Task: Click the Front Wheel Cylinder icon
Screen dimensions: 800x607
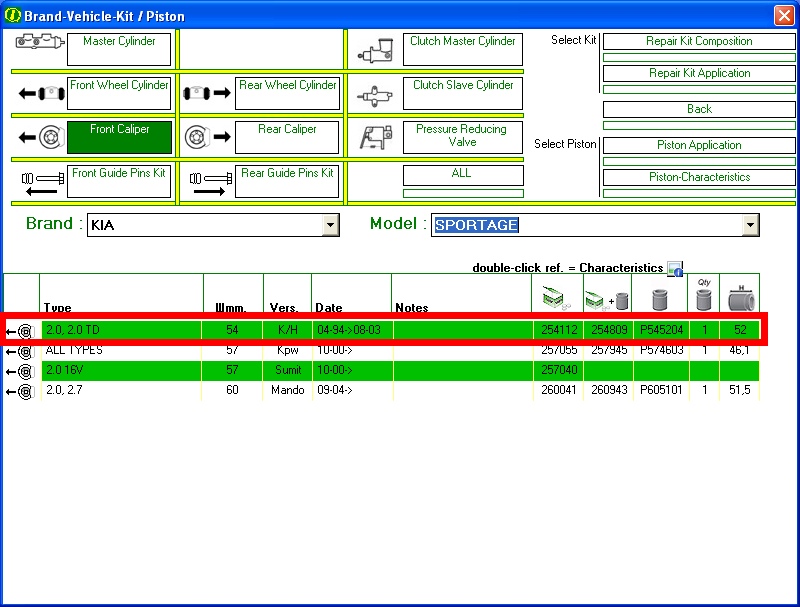Action: coord(38,93)
